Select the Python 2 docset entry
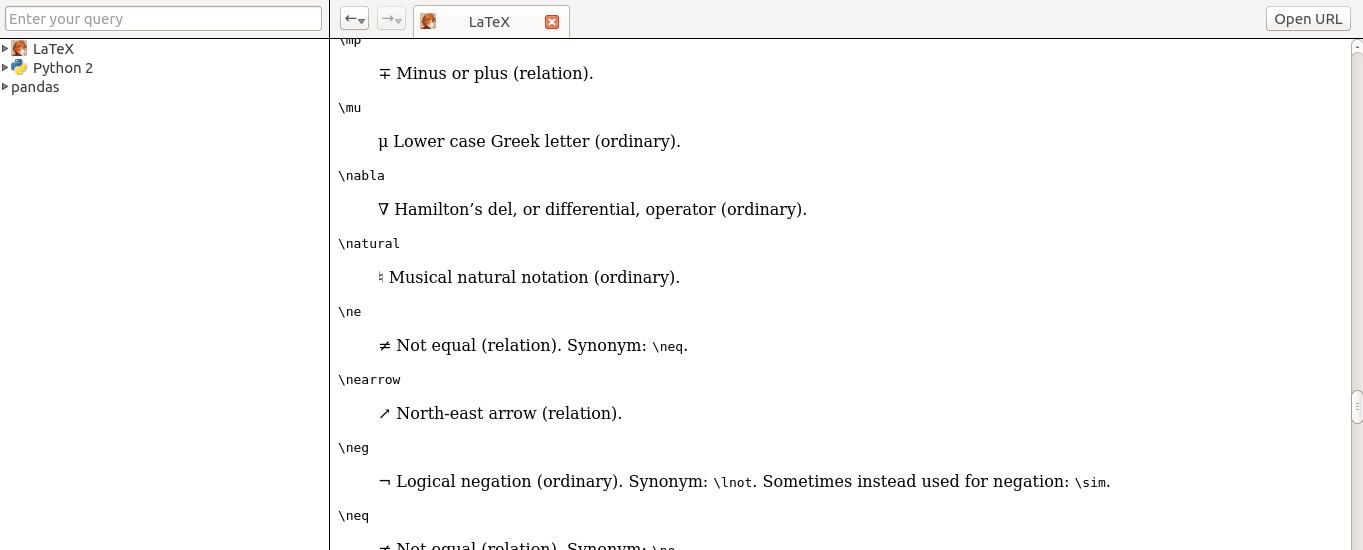 click(x=62, y=68)
